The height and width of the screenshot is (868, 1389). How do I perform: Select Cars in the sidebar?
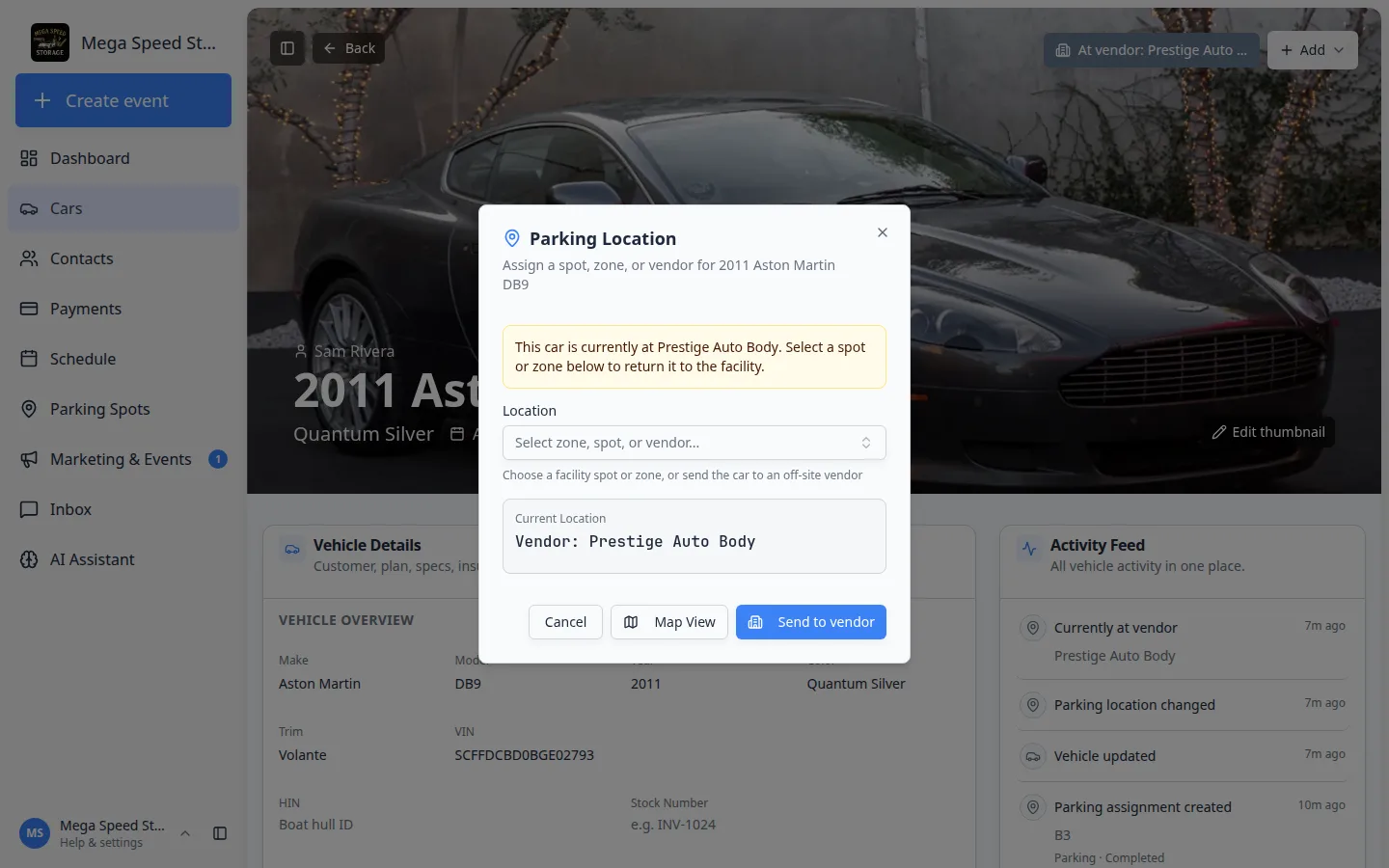[x=123, y=208]
